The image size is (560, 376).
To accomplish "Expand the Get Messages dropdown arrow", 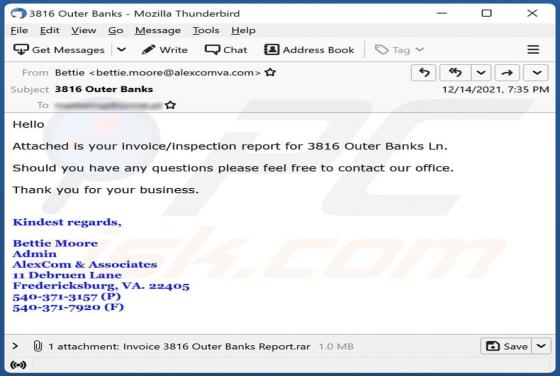I will pos(121,50).
